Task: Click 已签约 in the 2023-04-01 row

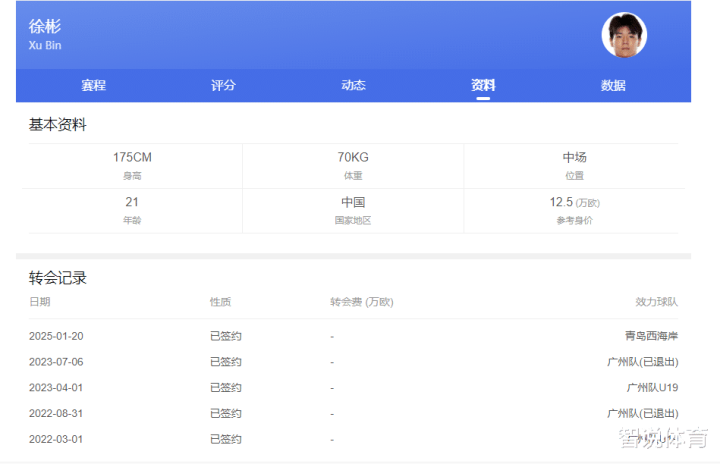Action: [225, 388]
